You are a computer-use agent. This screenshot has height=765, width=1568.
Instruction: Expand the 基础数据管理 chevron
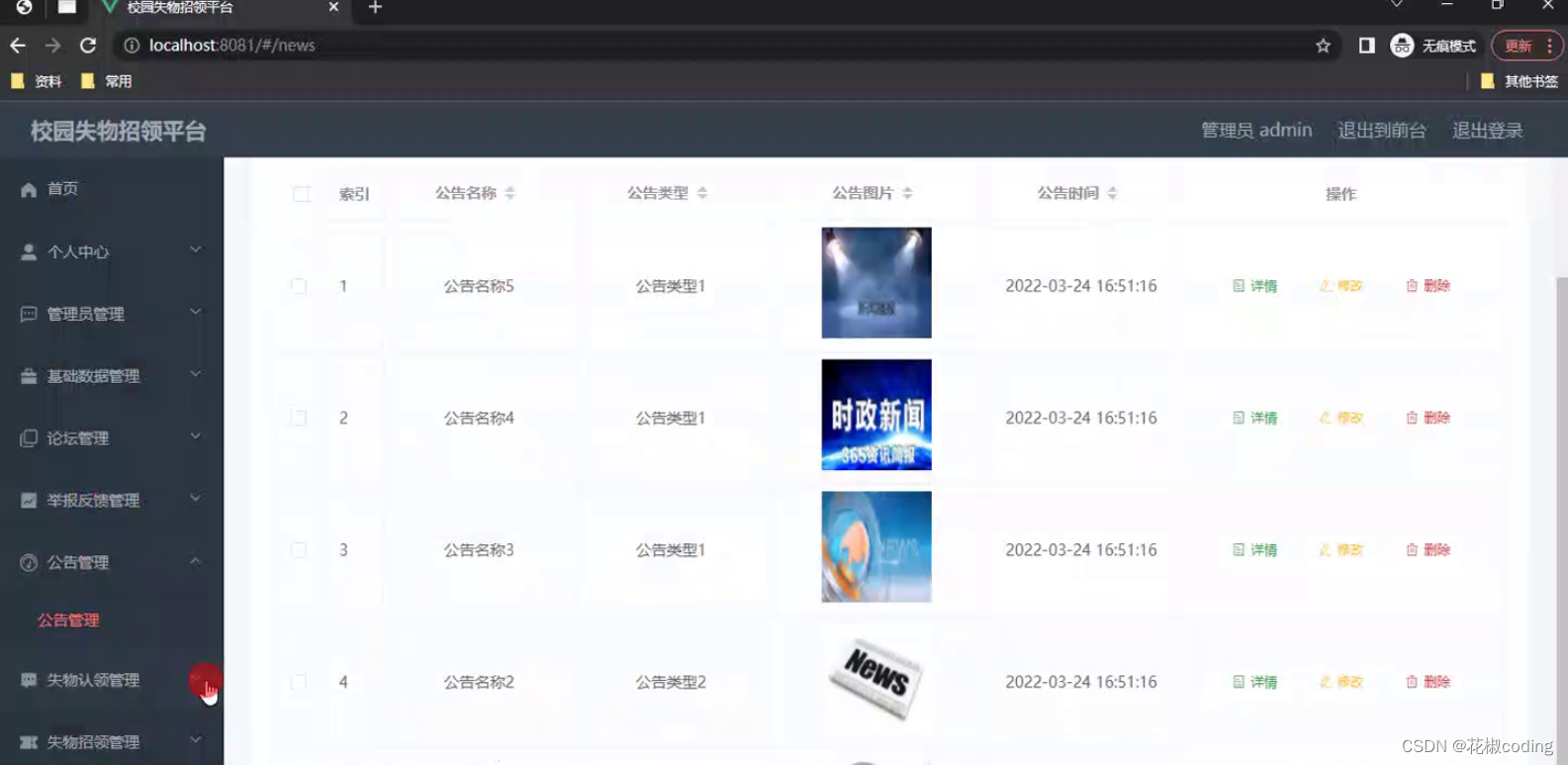coord(196,374)
